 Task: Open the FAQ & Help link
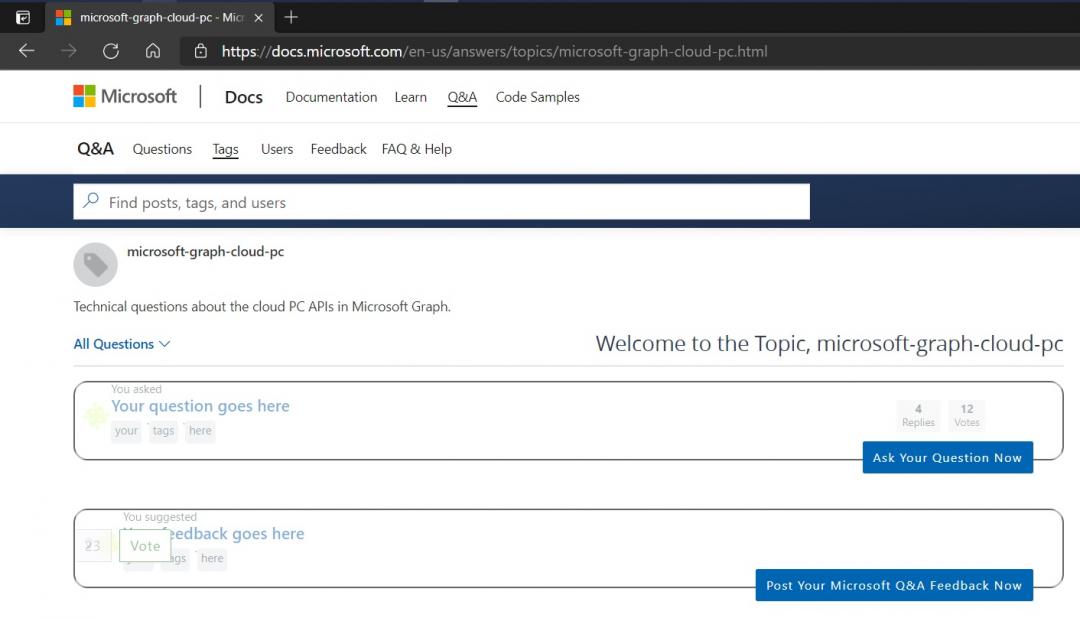click(x=416, y=149)
